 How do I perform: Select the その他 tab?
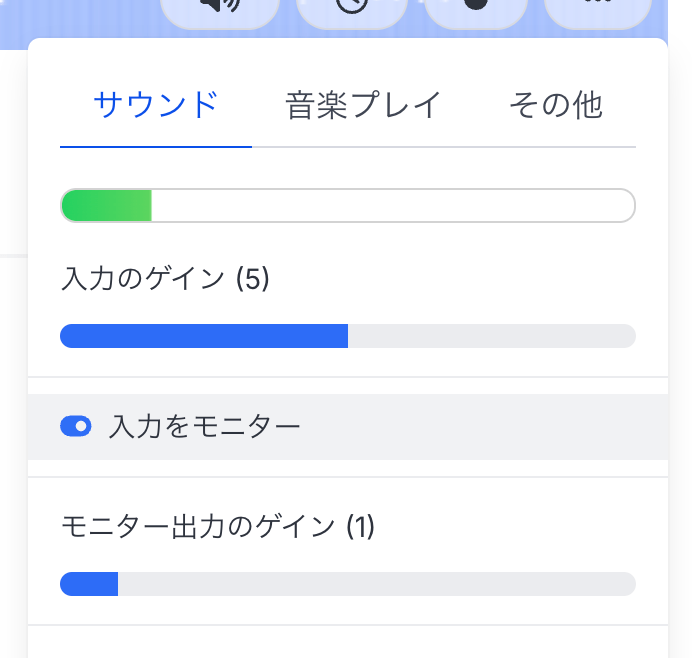[556, 105]
